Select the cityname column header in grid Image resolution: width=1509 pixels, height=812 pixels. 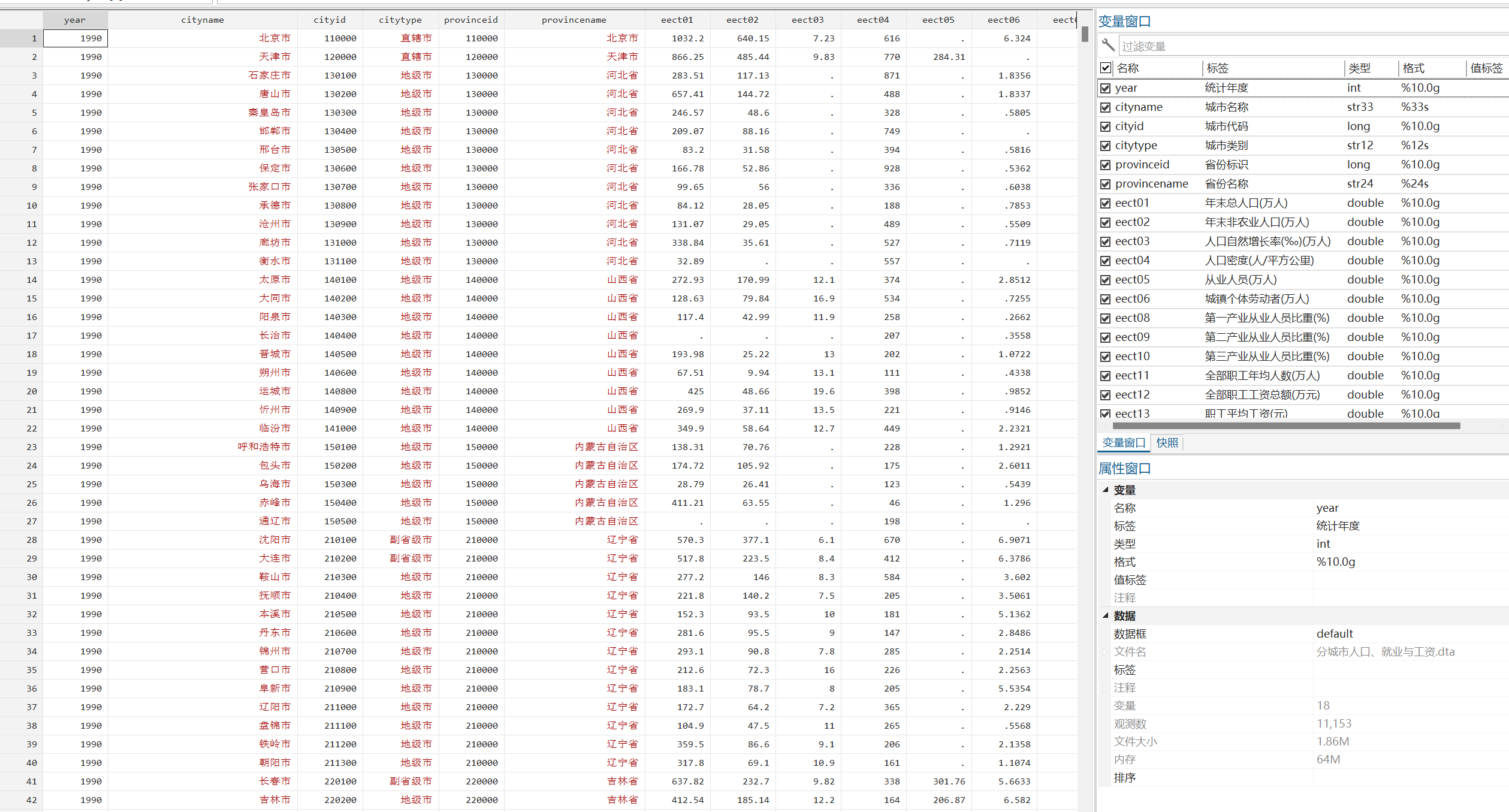203,20
